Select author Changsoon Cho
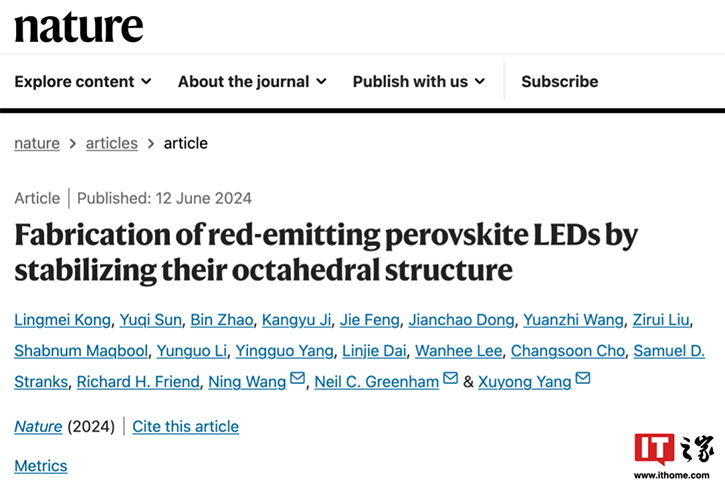The width and height of the screenshot is (725, 483). point(568,351)
